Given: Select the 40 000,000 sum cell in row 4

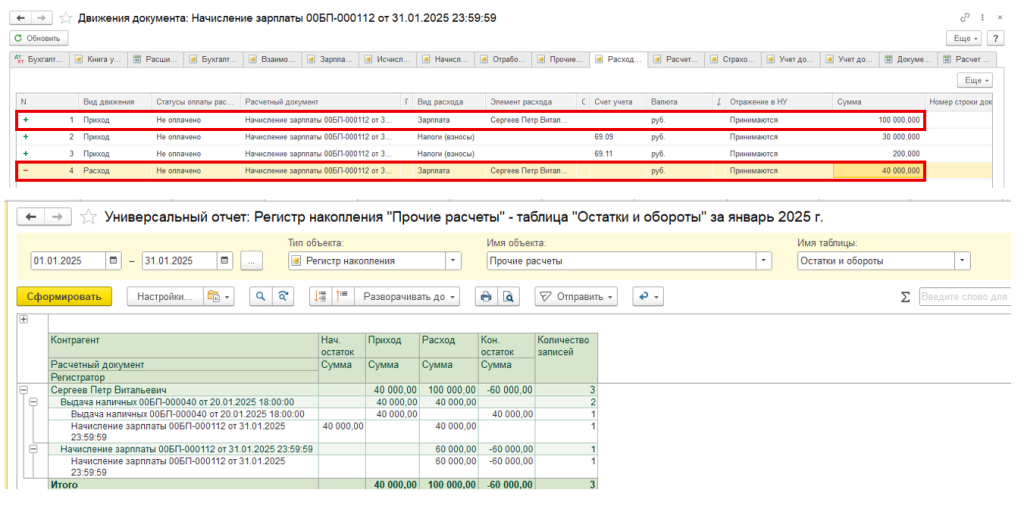Looking at the screenshot, I should (x=879, y=171).
